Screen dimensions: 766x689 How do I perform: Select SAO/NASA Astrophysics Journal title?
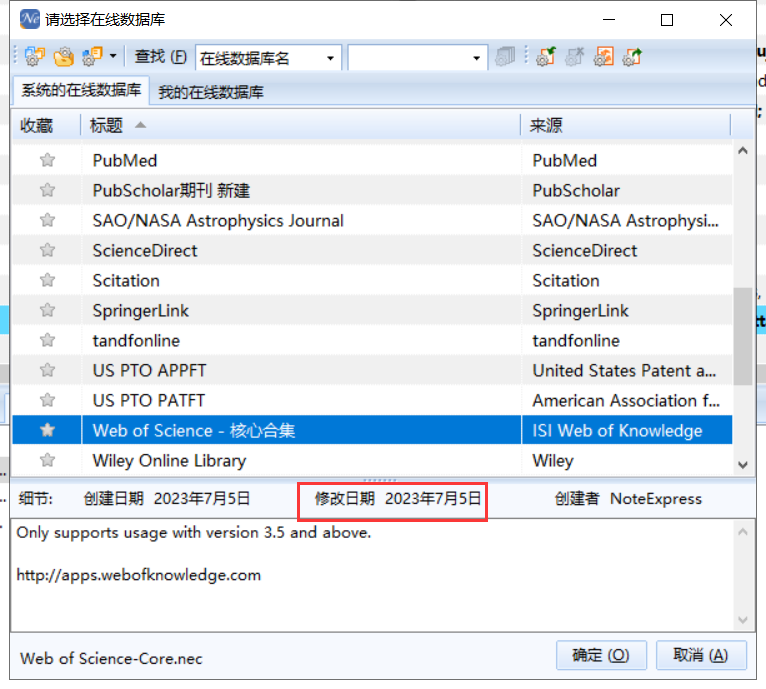tap(218, 220)
